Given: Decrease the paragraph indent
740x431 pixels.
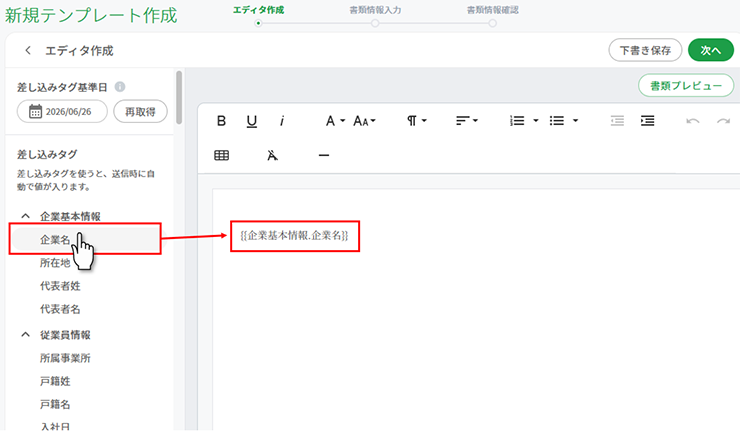Looking at the screenshot, I should click(617, 121).
